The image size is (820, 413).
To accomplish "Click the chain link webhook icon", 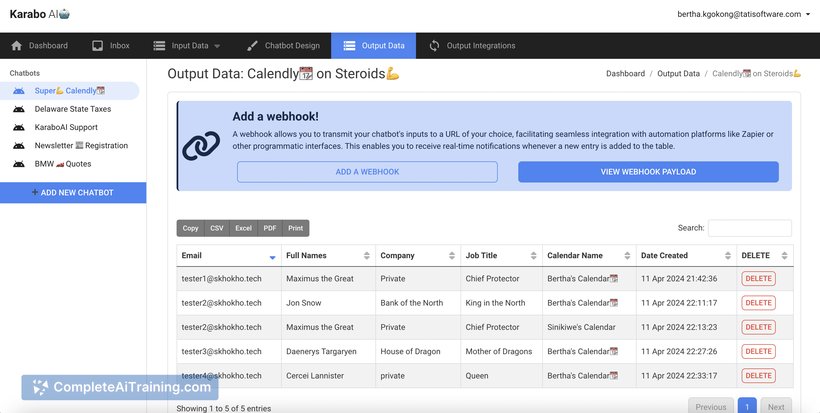I will click(x=201, y=146).
